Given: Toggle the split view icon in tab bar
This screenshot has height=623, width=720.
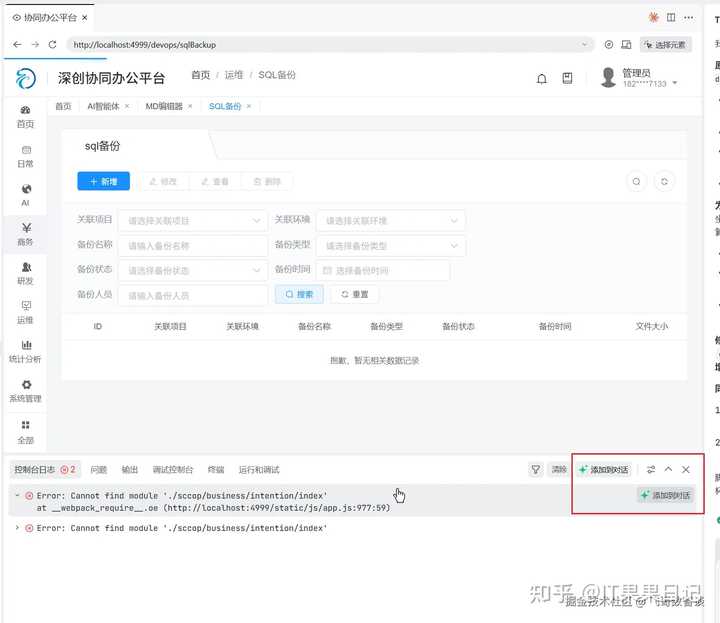Looking at the screenshot, I should [671, 17].
